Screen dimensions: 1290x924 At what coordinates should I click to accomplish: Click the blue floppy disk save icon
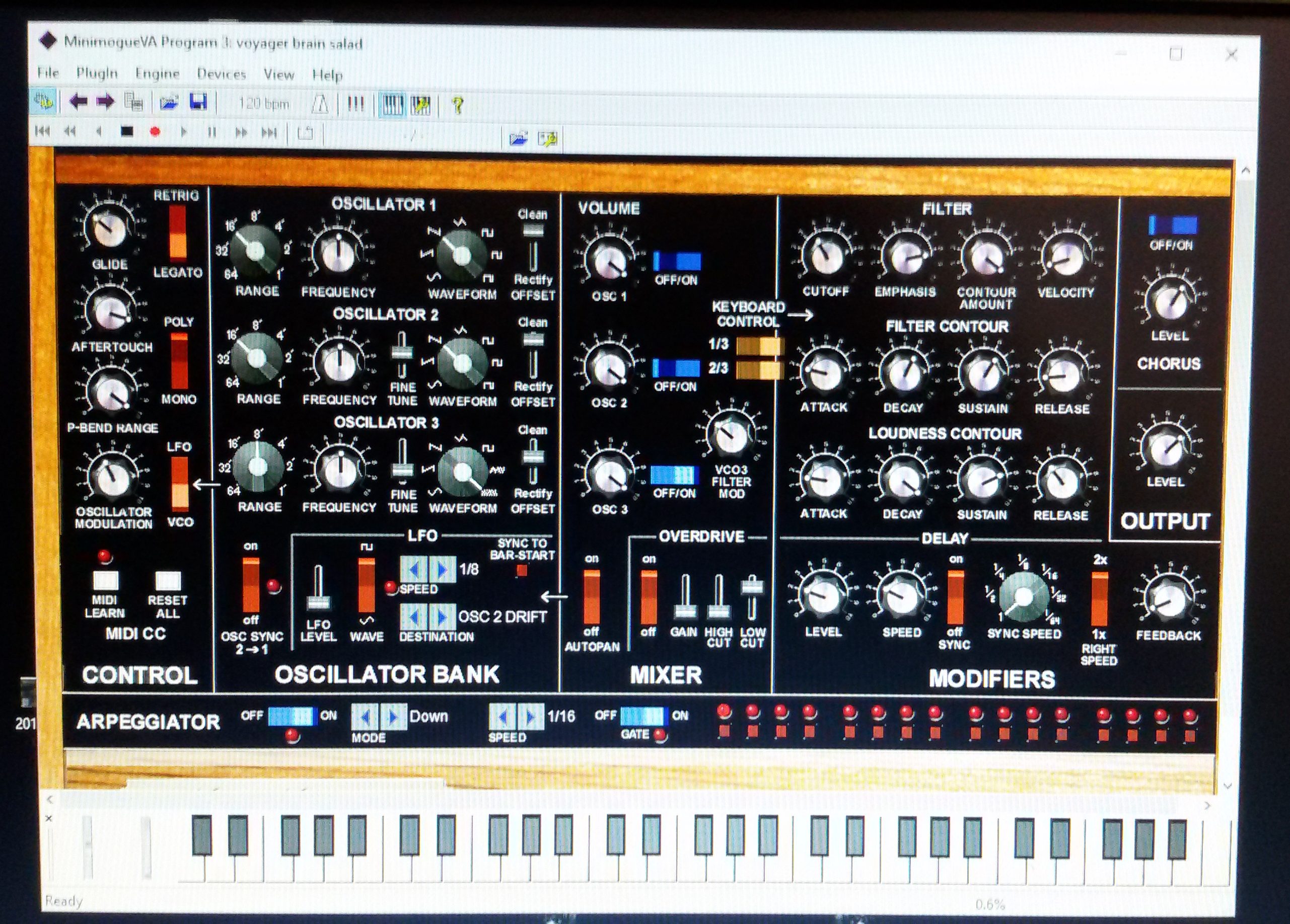click(198, 102)
